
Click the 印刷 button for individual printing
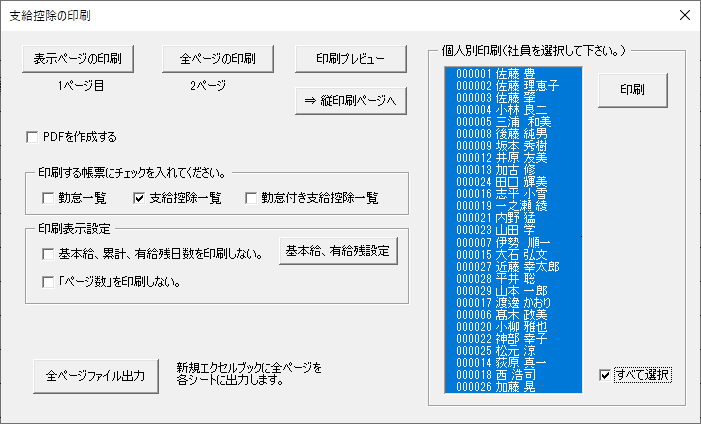(633, 90)
